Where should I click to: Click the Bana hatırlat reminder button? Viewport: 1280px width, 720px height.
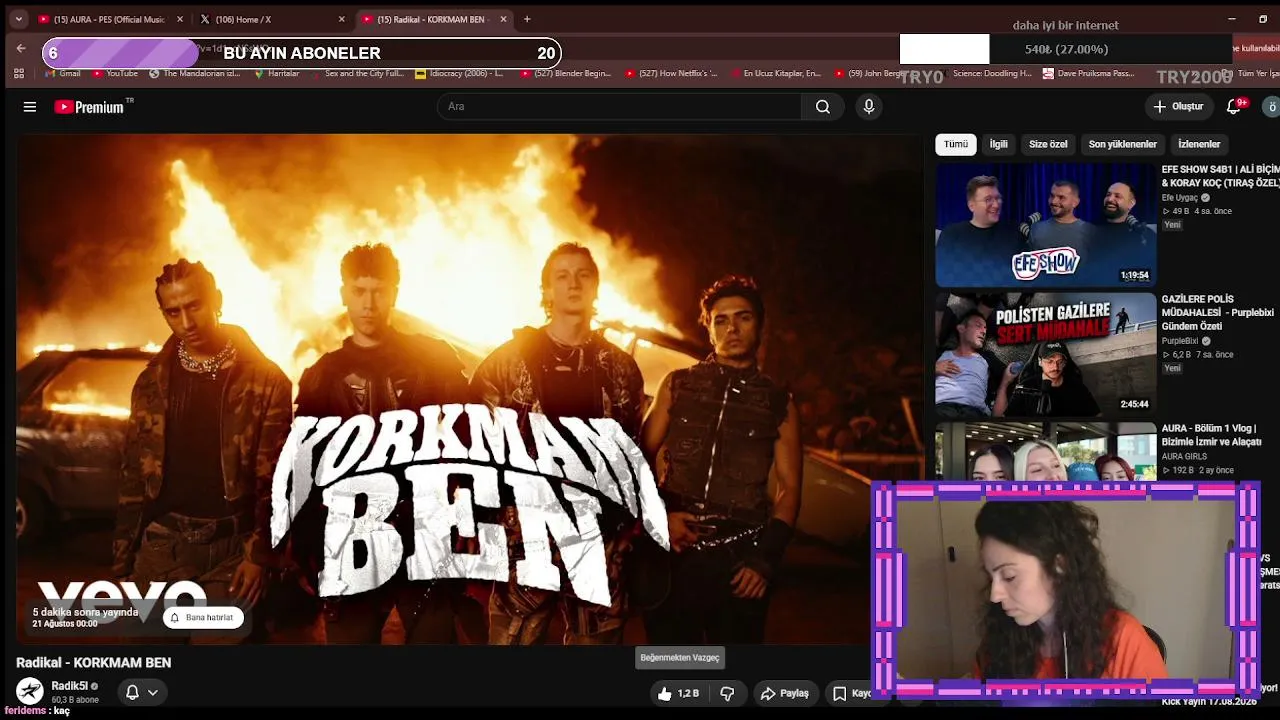coord(203,618)
